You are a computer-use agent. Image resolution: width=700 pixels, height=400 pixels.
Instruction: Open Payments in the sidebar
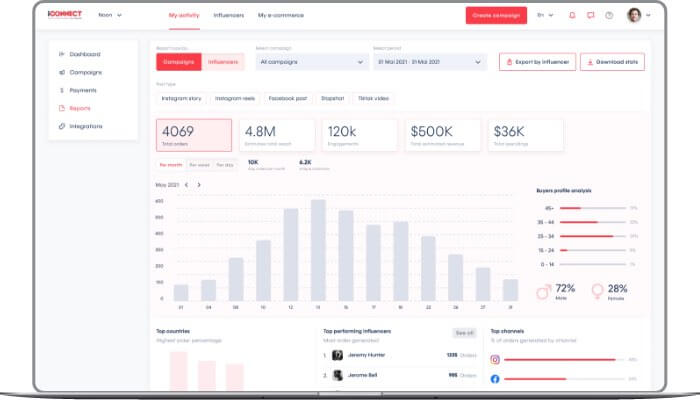pyautogui.click(x=84, y=90)
